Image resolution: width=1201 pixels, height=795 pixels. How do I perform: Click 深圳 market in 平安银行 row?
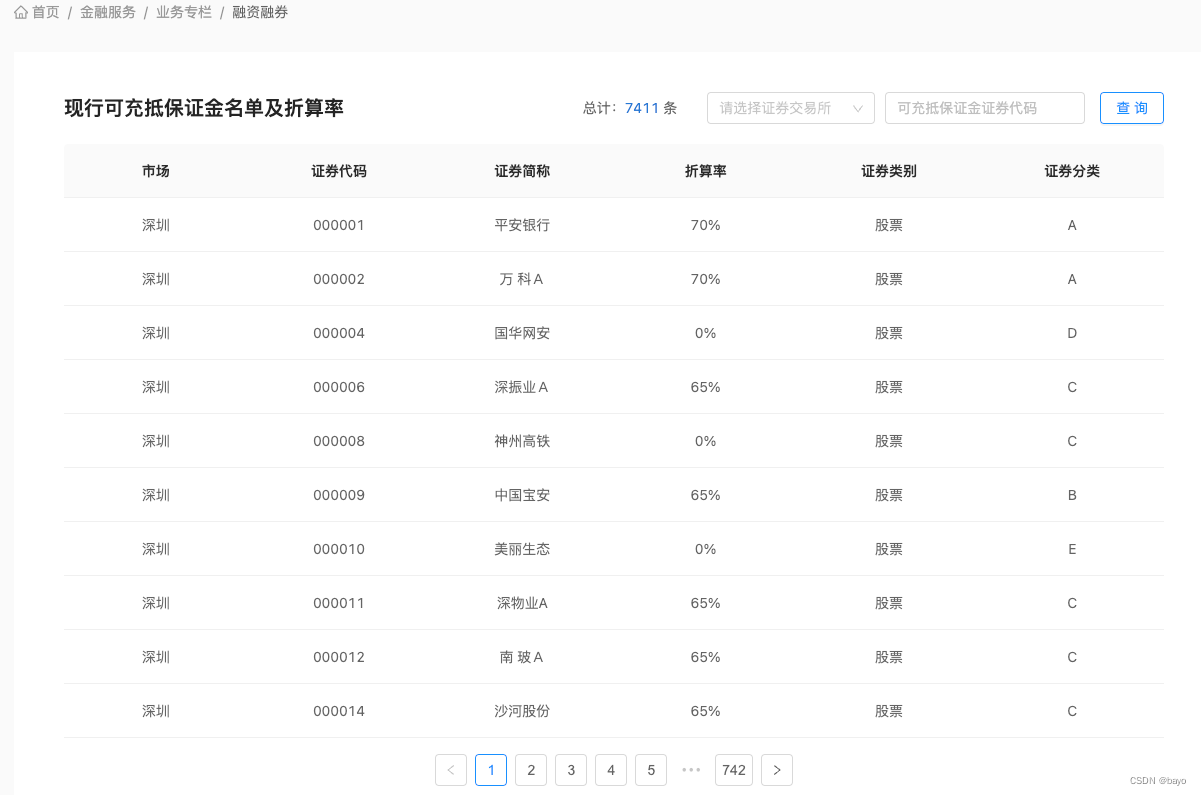click(x=156, y=225)
